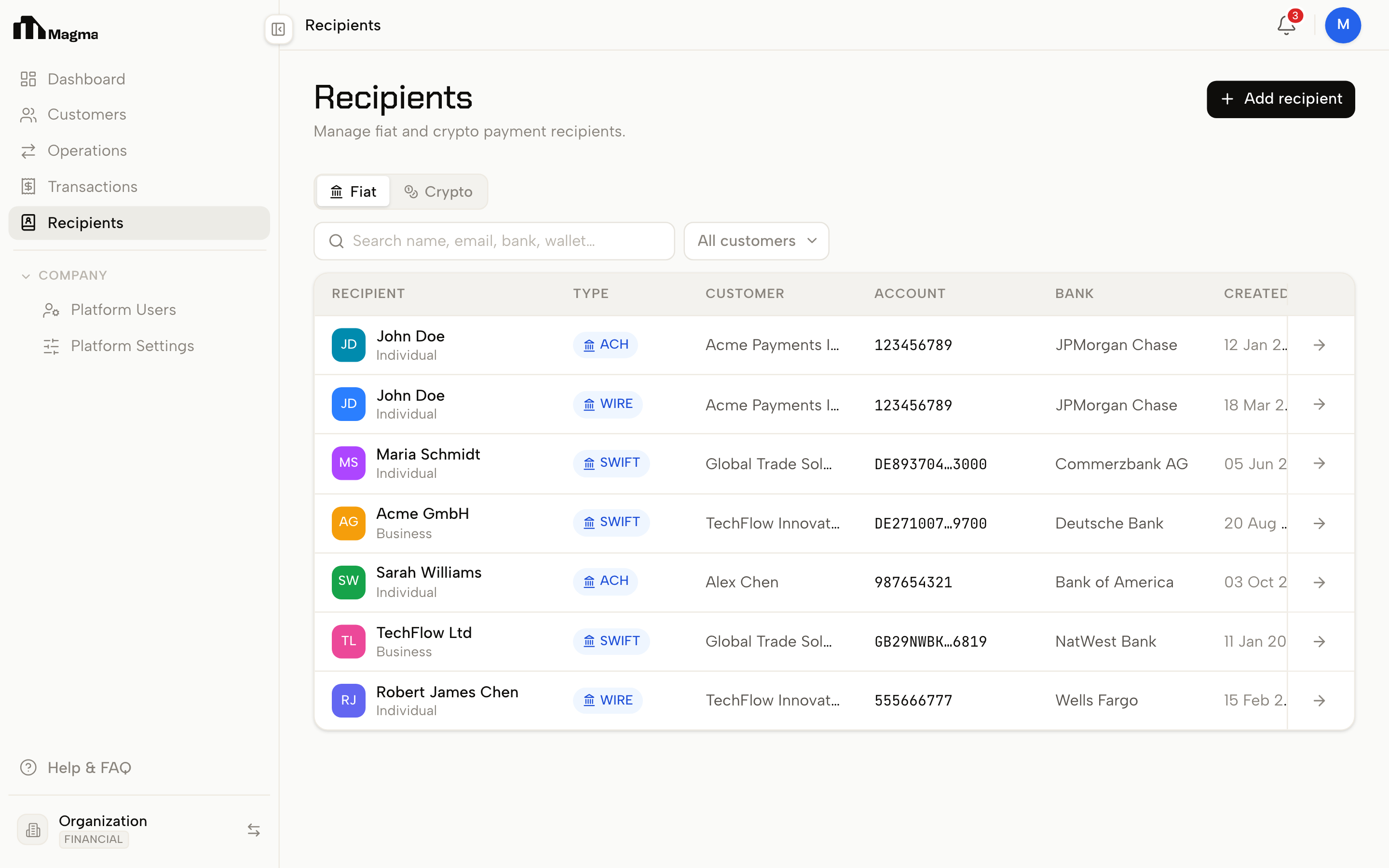Image resolution: width=1389 pixels, height=868 pixels.
Task: Click Recipients breadcrumb title in header
Action: [x=342, y=25]
